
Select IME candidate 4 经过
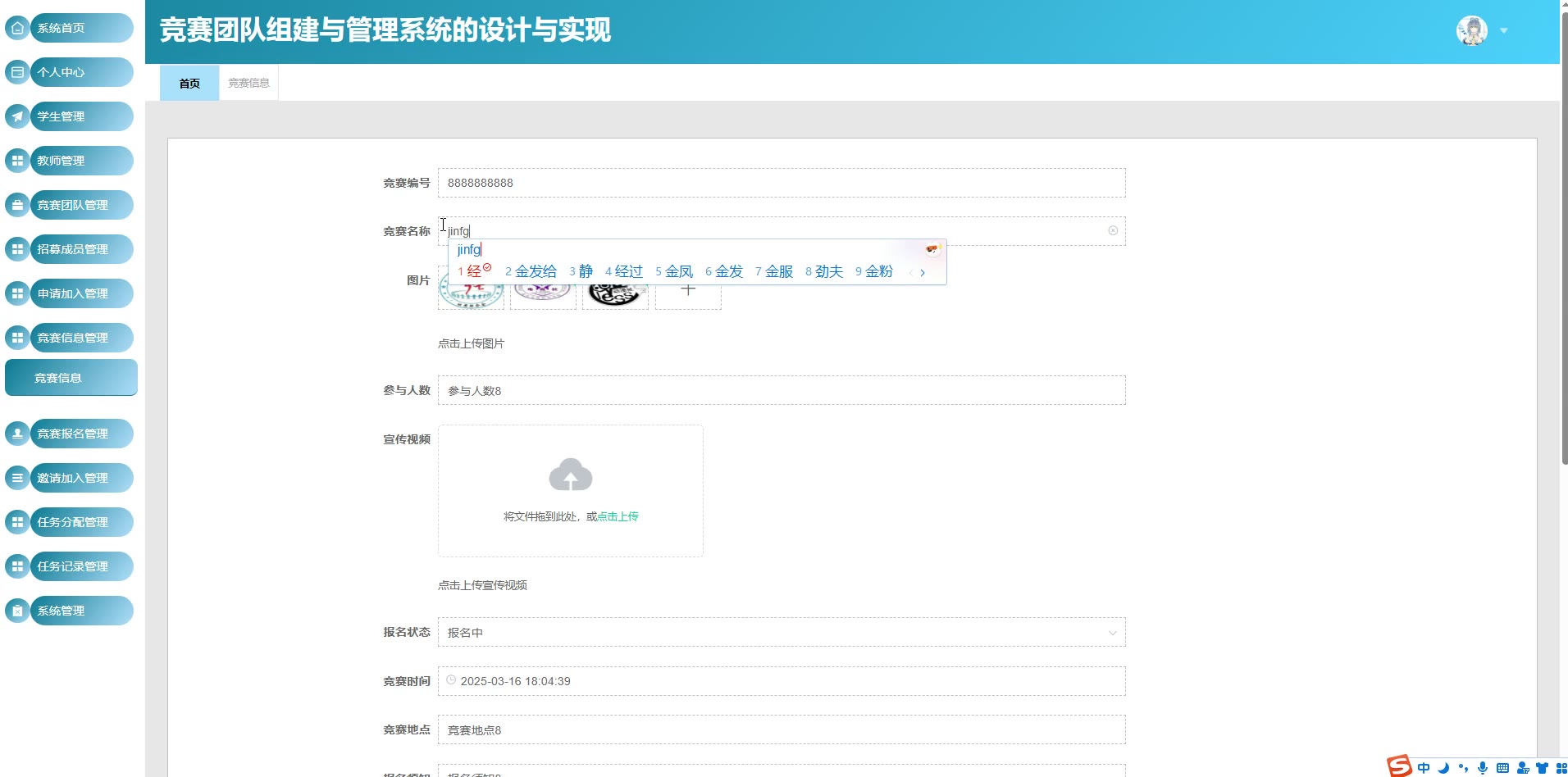[x=624, y=271]
